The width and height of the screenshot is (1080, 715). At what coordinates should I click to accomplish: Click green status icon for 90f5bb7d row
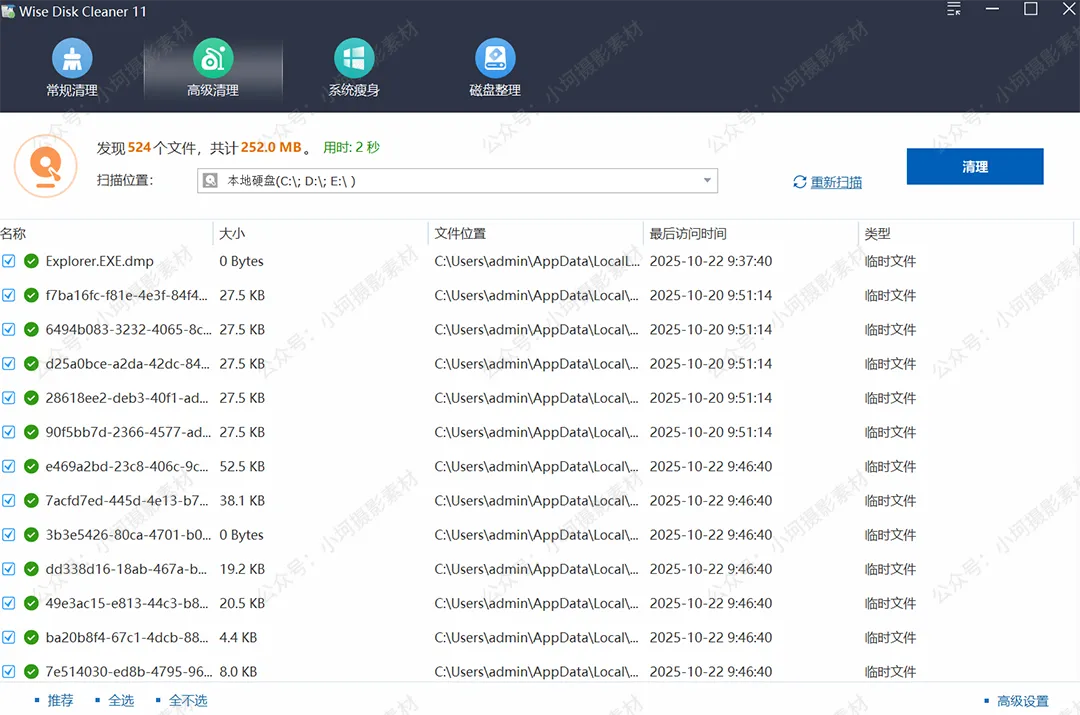(31, 432)
